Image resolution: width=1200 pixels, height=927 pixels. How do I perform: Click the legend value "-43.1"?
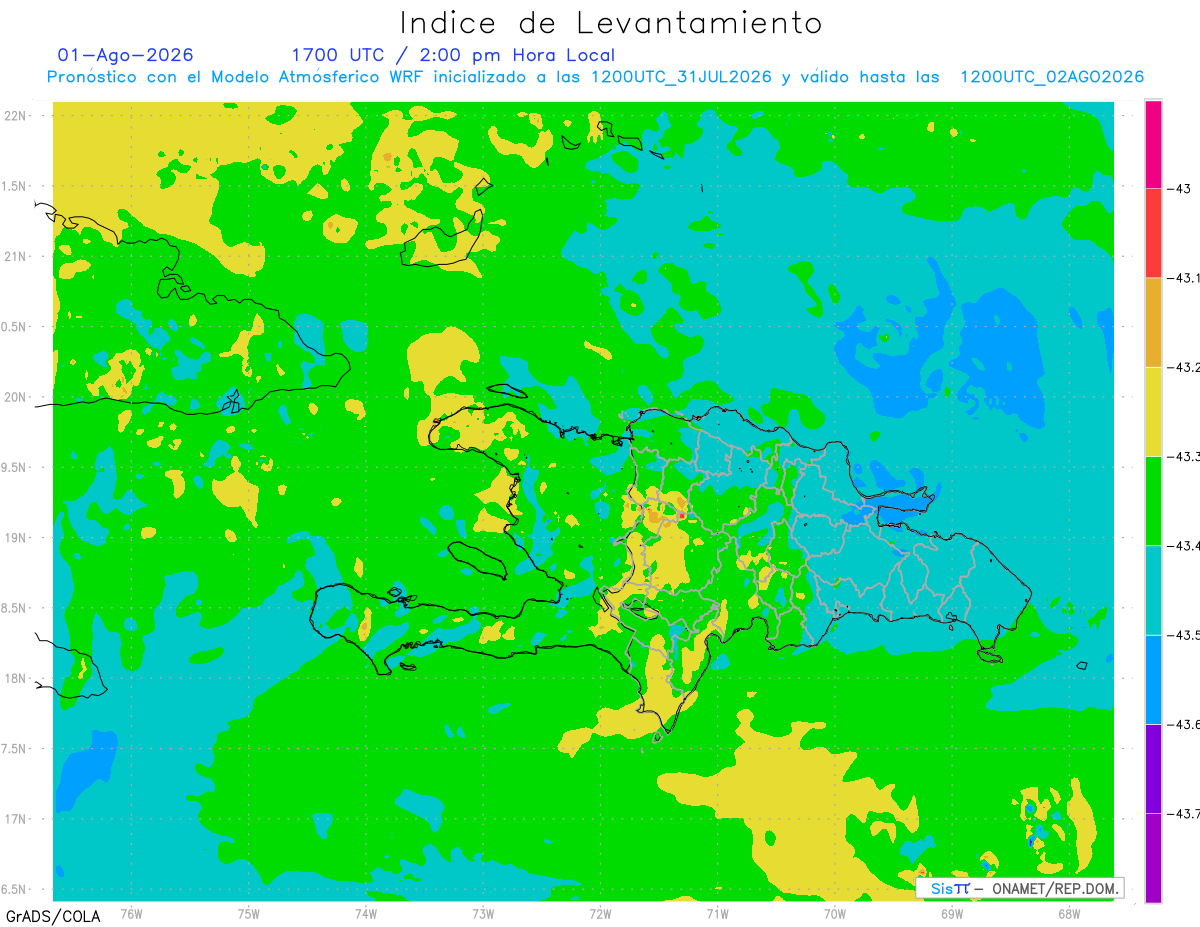click(1183, 278)
